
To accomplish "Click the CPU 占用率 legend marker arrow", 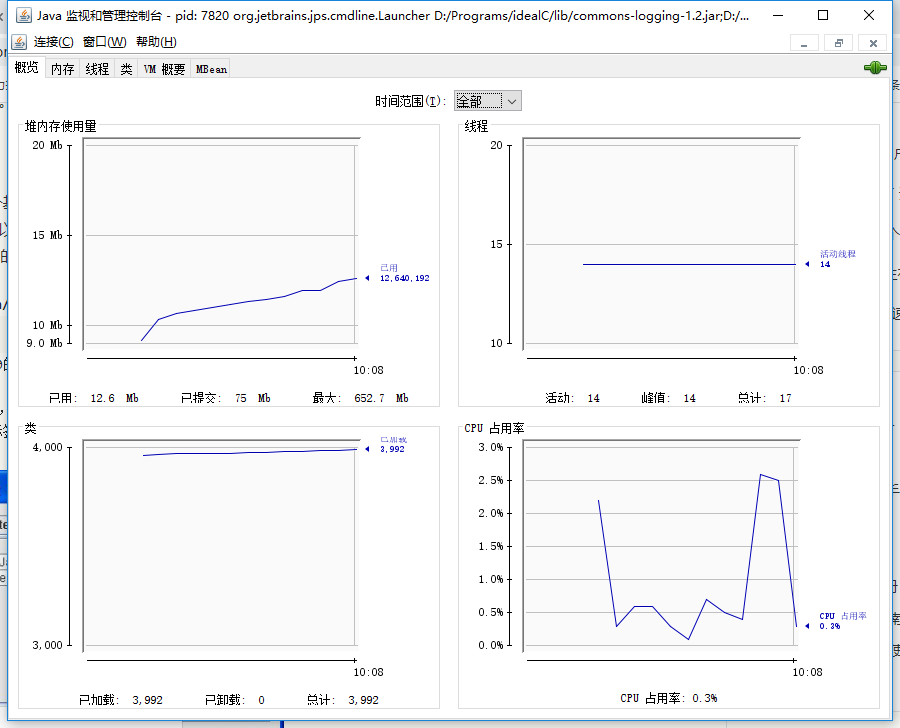I will pyautogui.click(x=806, y=626).
